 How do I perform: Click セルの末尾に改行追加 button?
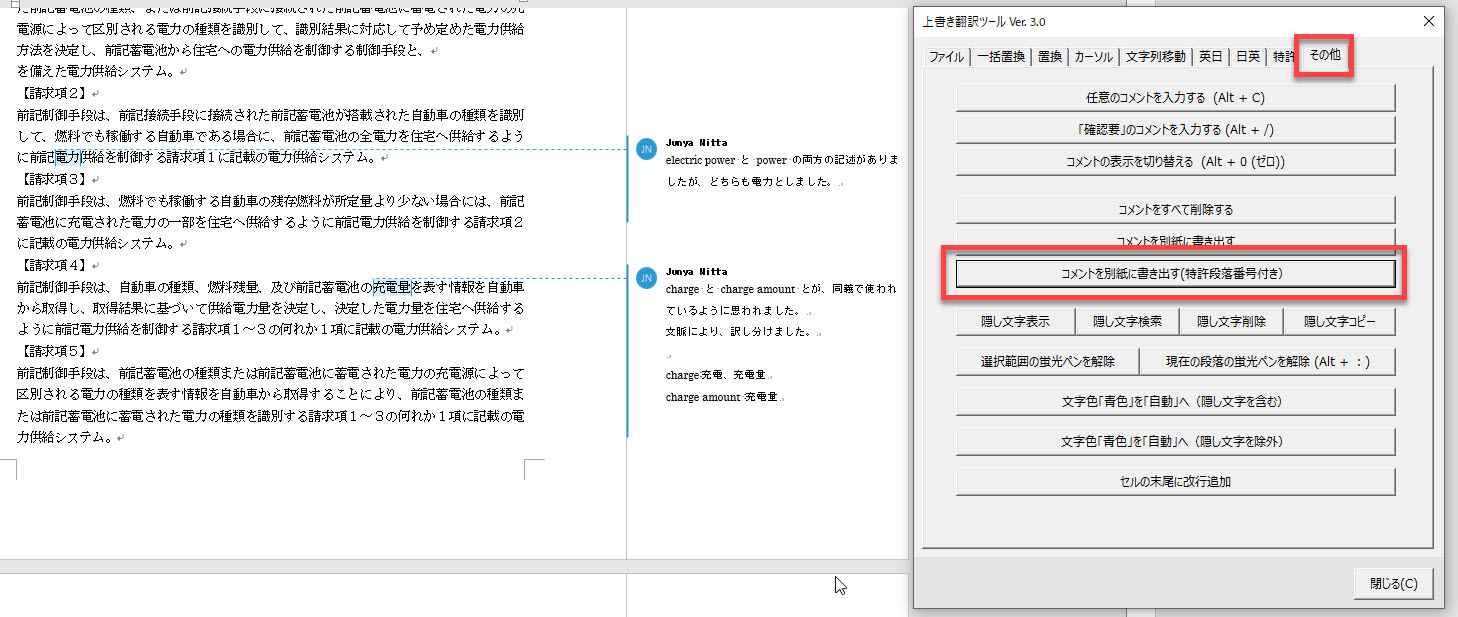click(x=1175, y=482)
